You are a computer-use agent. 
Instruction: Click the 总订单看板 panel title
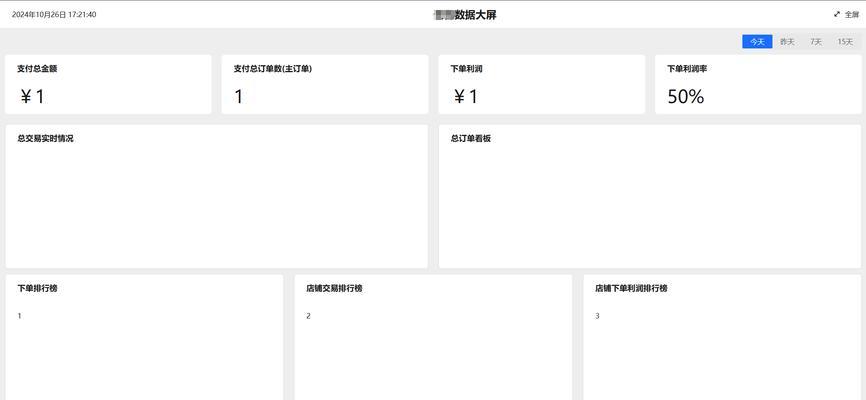(x=471, y=139)
